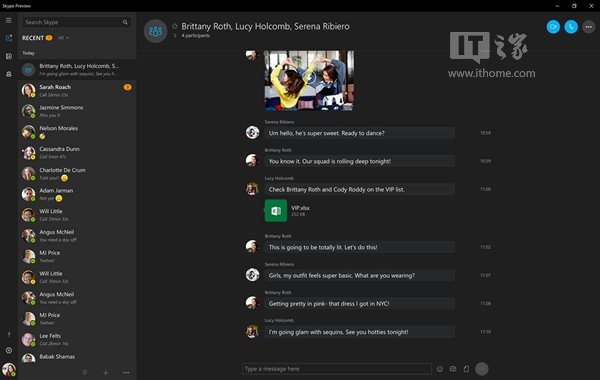
Task: Attach a file using the document icon
Action: 466,369
